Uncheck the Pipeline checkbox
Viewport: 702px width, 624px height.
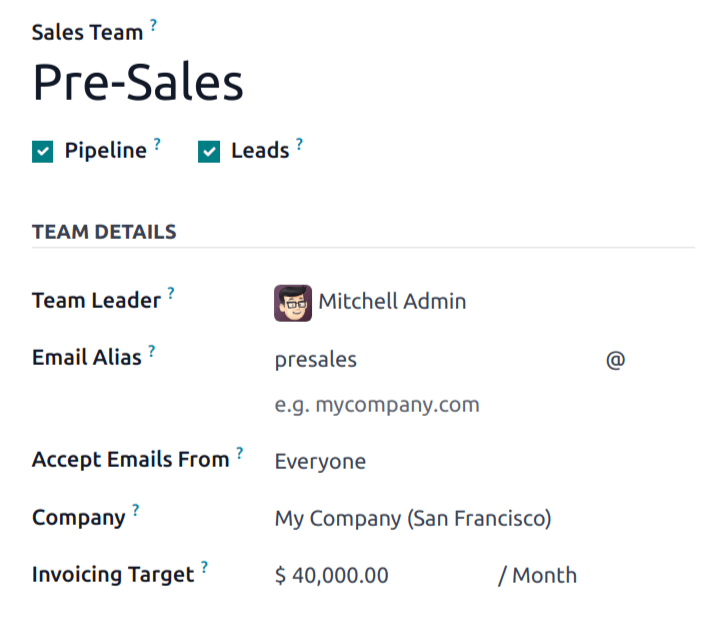click(43, 152)
